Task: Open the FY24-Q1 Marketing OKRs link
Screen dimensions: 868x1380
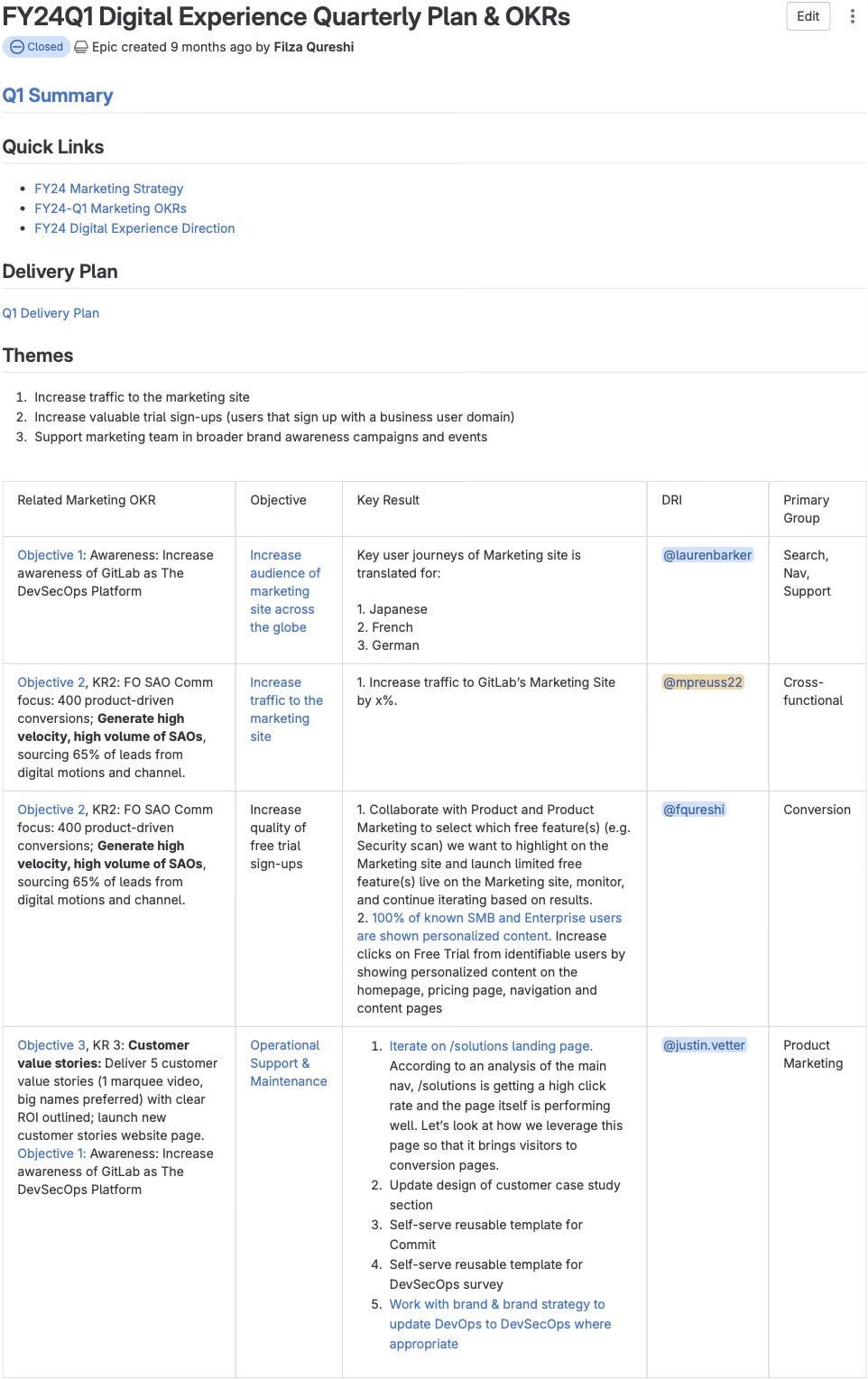Action: tap(110, 208)
